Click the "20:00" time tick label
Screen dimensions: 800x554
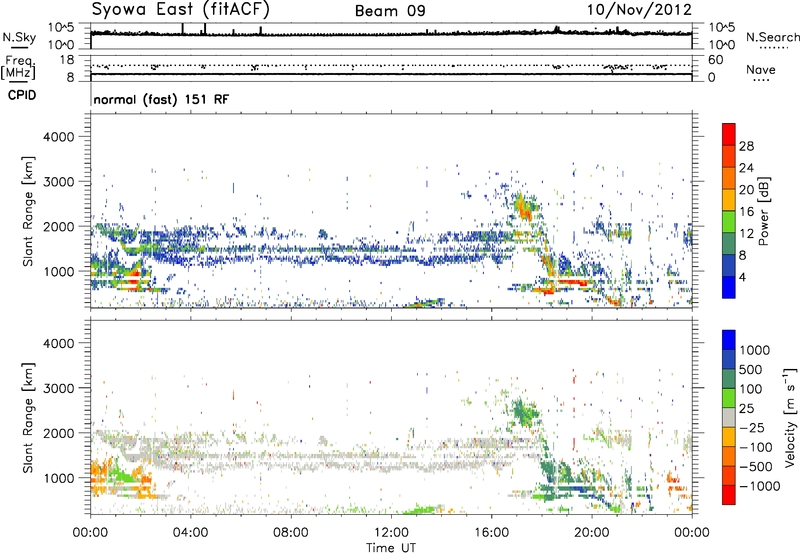(591, 533)
